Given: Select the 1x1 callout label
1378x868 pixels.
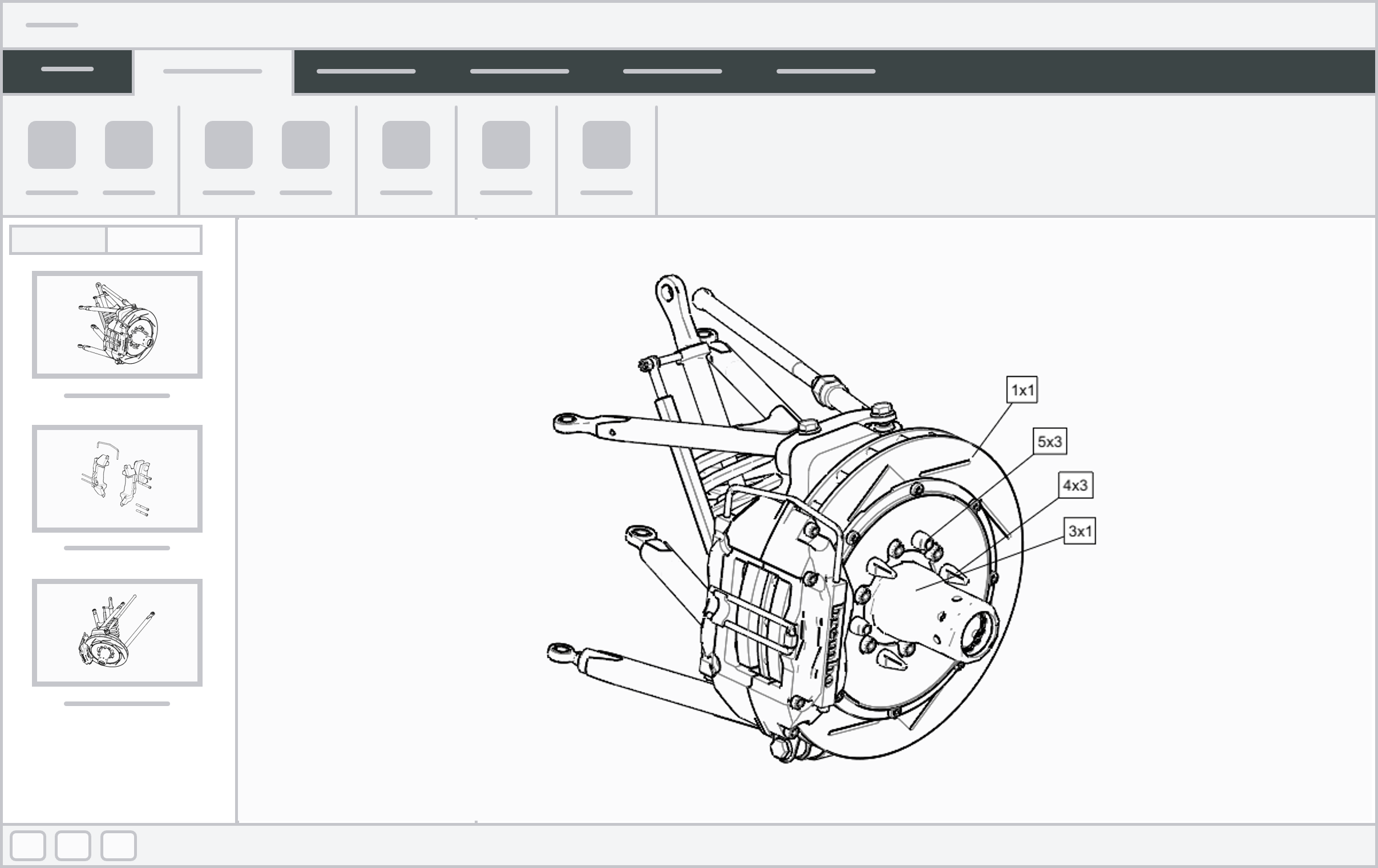Looking at the screenshot, I should (1022, 390).
